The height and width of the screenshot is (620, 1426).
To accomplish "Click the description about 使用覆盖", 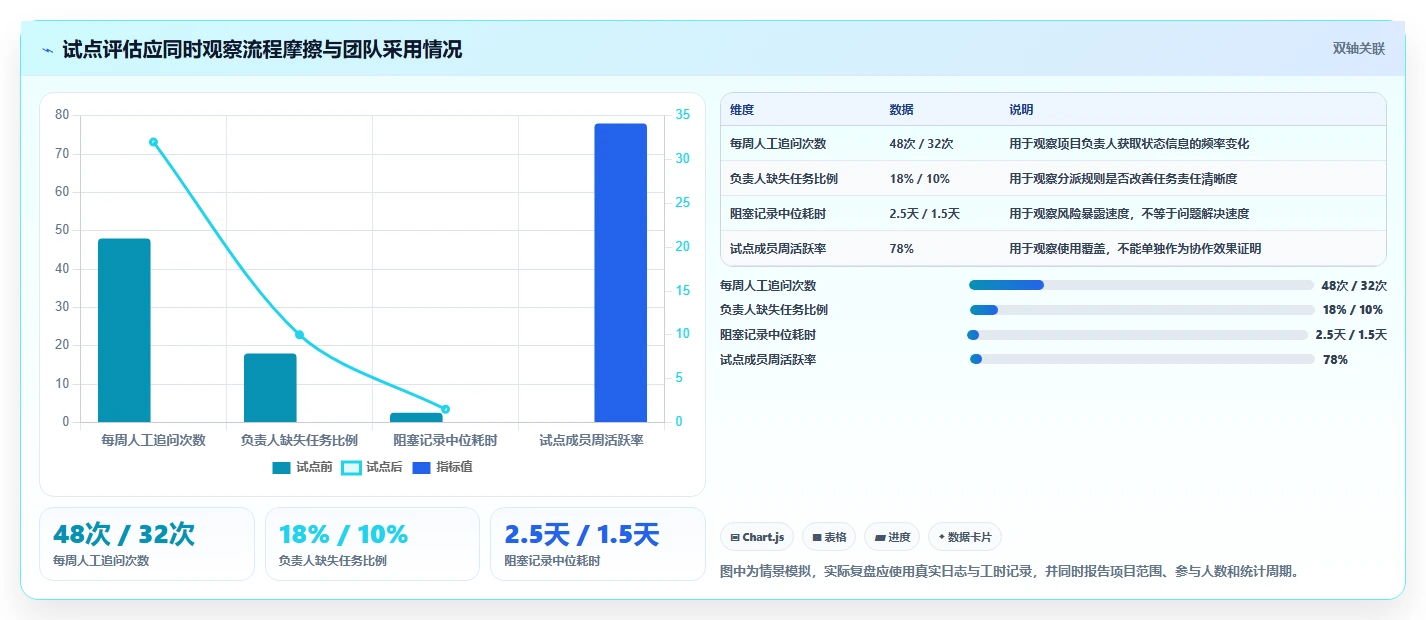I will point(1135,249).
